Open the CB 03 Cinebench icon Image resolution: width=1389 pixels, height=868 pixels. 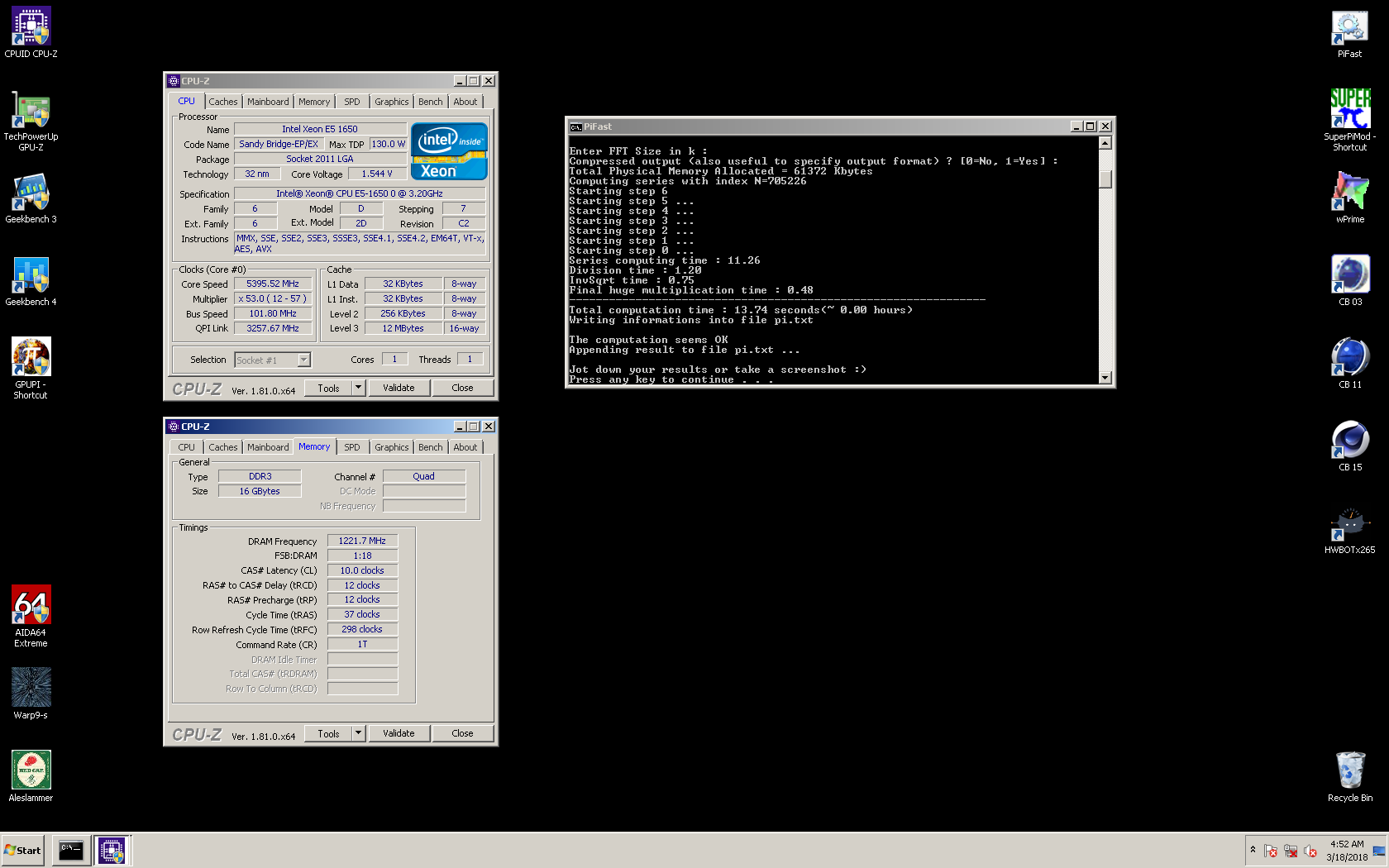point(1349,281)
